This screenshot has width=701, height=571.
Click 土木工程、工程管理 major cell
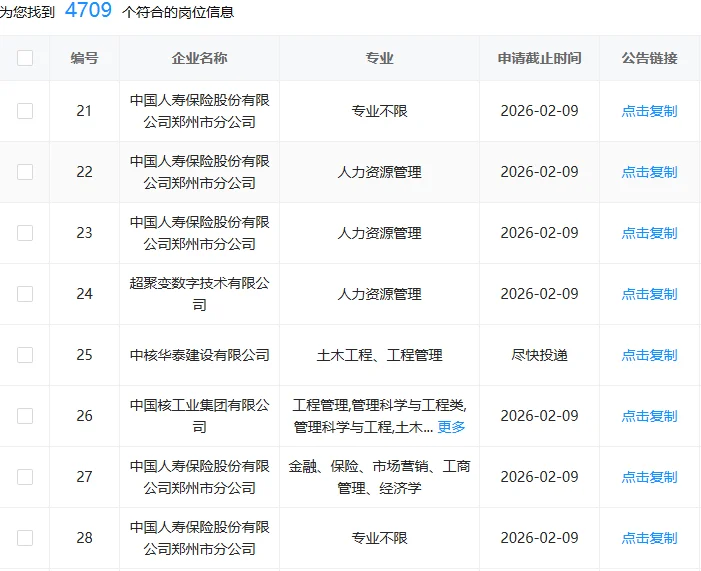379,355
